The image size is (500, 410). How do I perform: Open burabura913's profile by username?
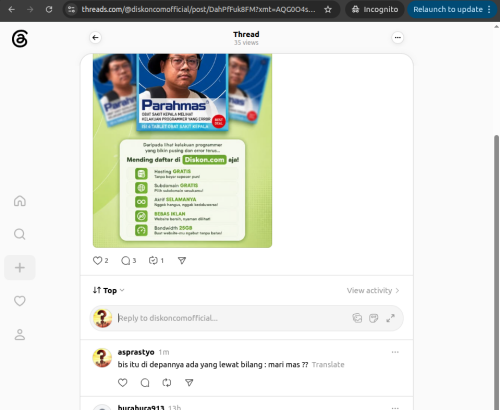coord(141,407)
